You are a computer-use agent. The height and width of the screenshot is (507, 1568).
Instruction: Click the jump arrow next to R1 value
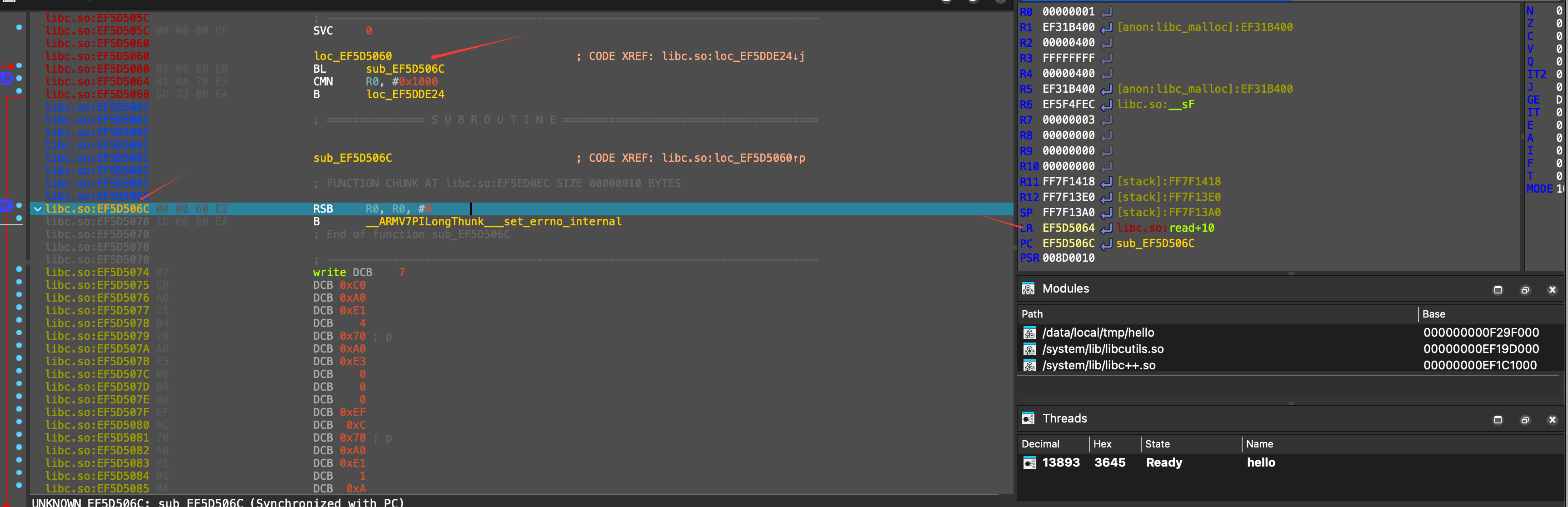[1106, 27]
